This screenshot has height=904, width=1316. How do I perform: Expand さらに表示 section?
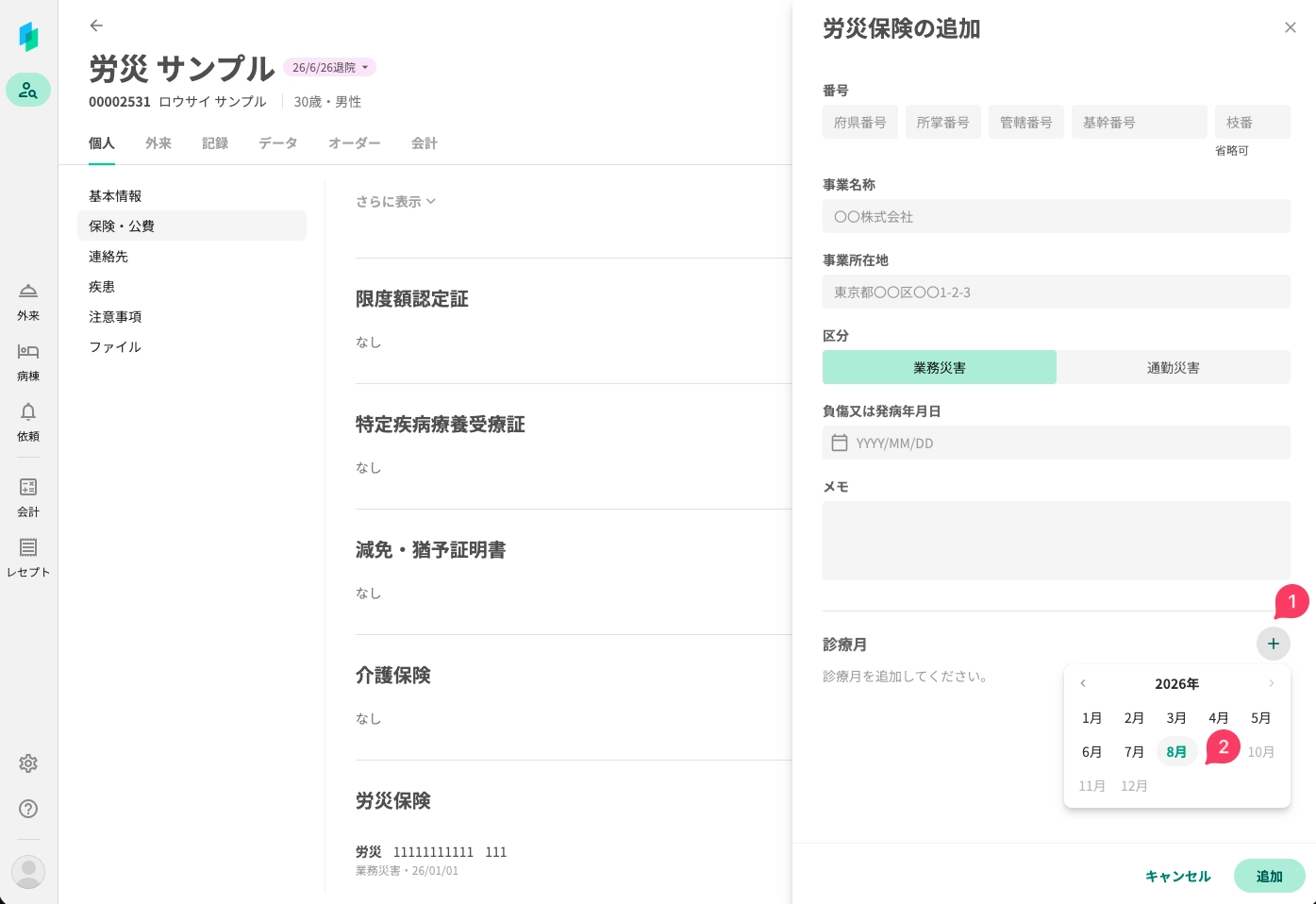[x=396, y=201]
